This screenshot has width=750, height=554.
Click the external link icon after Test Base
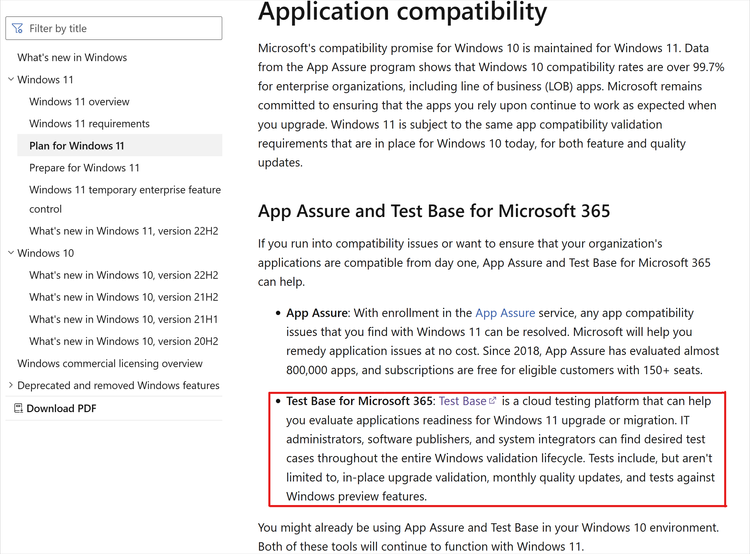click(x=493, y=400)
